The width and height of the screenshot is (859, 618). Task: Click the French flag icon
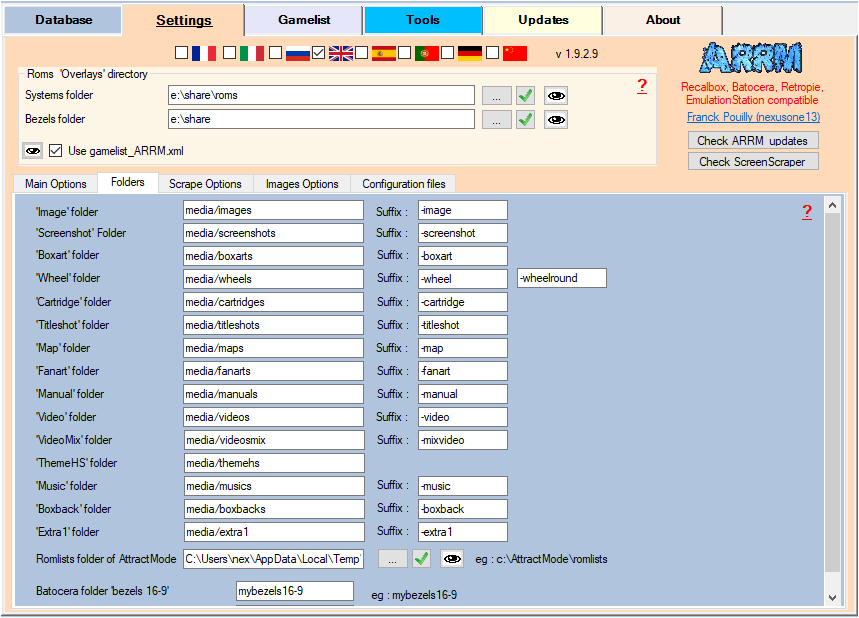coord(204,53)
